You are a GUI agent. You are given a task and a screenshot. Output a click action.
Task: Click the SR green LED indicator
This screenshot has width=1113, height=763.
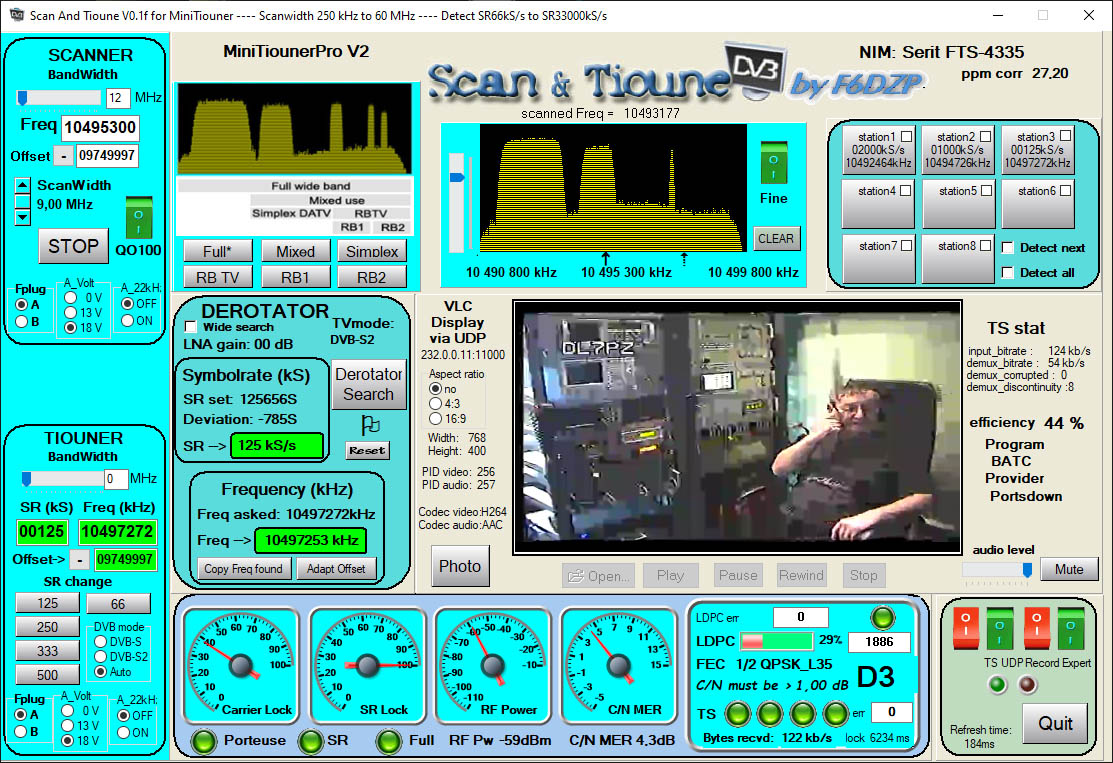click(x=310, y=741)
